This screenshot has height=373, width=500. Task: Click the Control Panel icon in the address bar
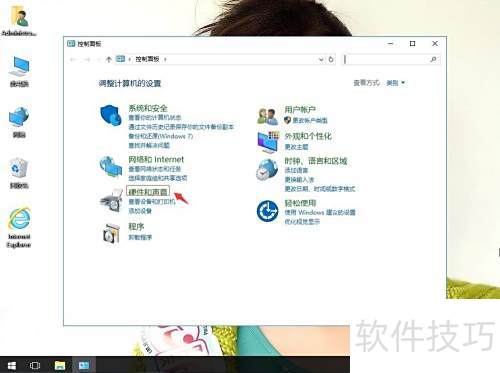point(120,59)
